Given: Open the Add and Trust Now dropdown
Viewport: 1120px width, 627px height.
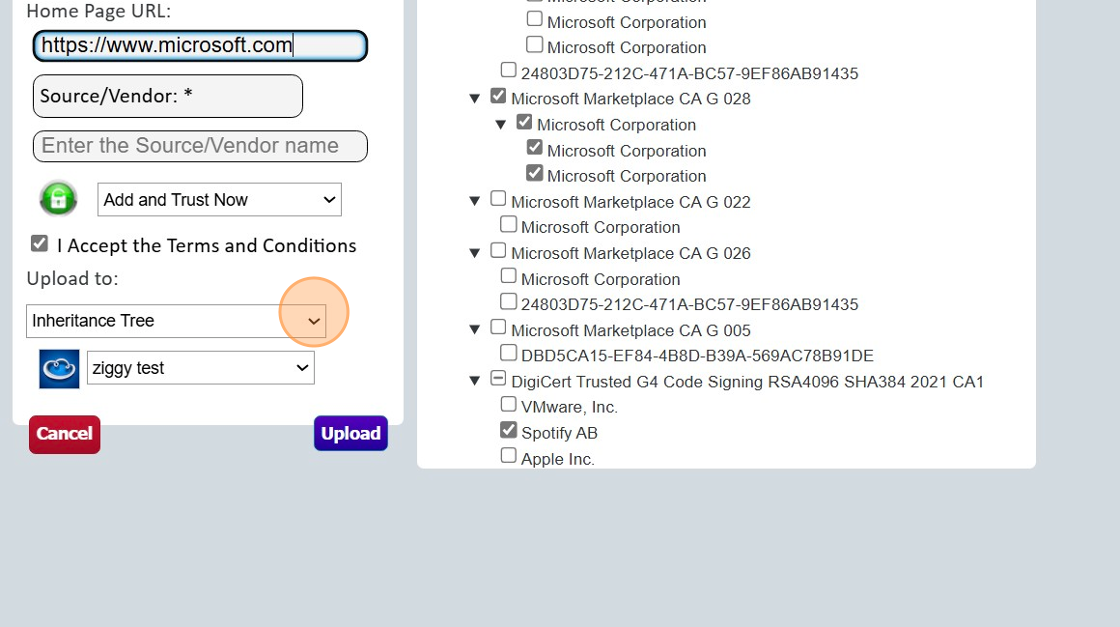Looking at the screenshot, I should [x=219, y=199].
